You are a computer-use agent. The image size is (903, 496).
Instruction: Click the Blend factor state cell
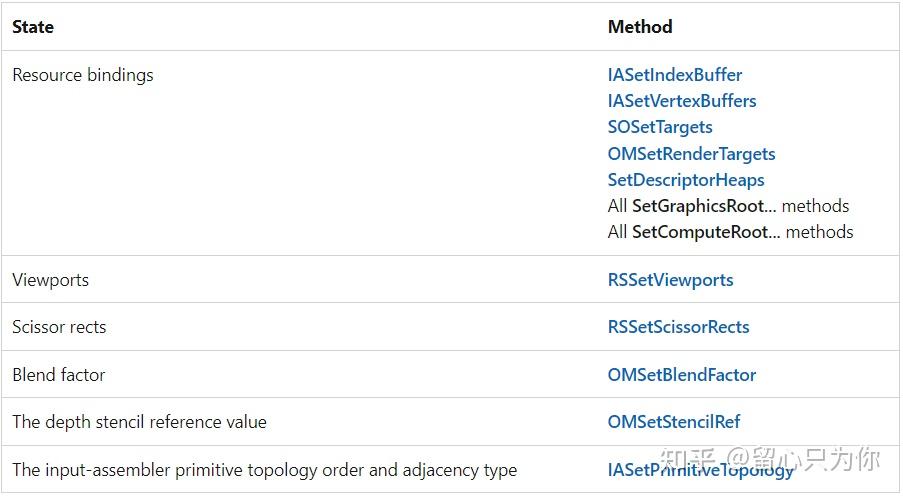[58, 375]
